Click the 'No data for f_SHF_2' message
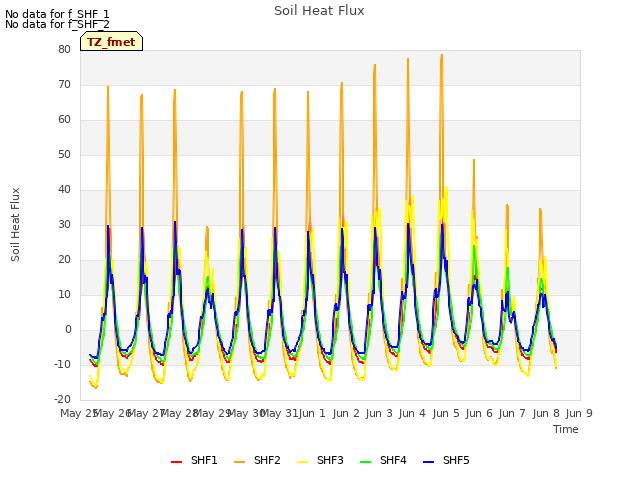This screenshot has height=480, width=640. pyautogui.click(x=57, y=24)
